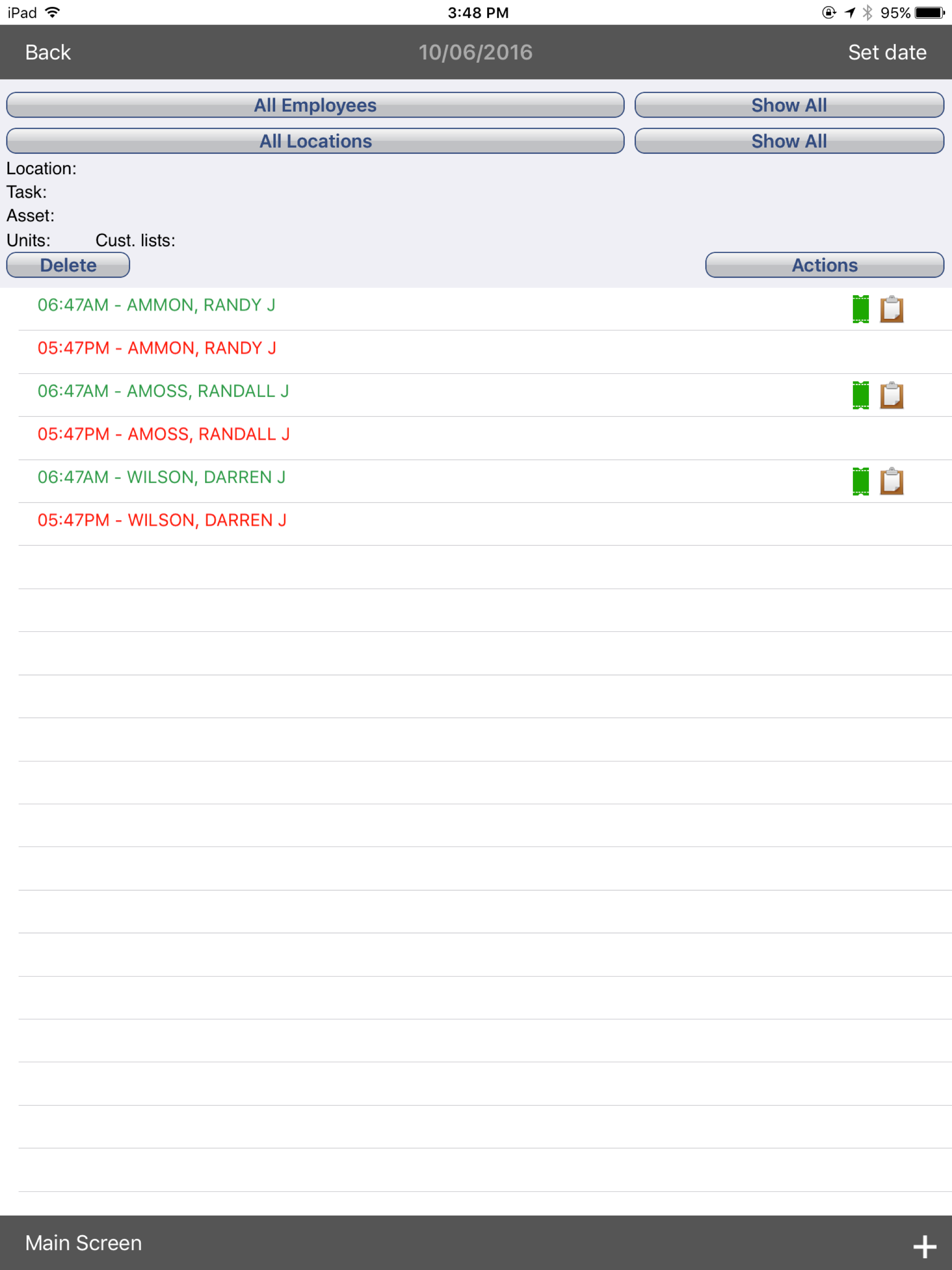Screen dimensions: 952x1270
Task: Tap the Asset: label
Action: (30, 215)
